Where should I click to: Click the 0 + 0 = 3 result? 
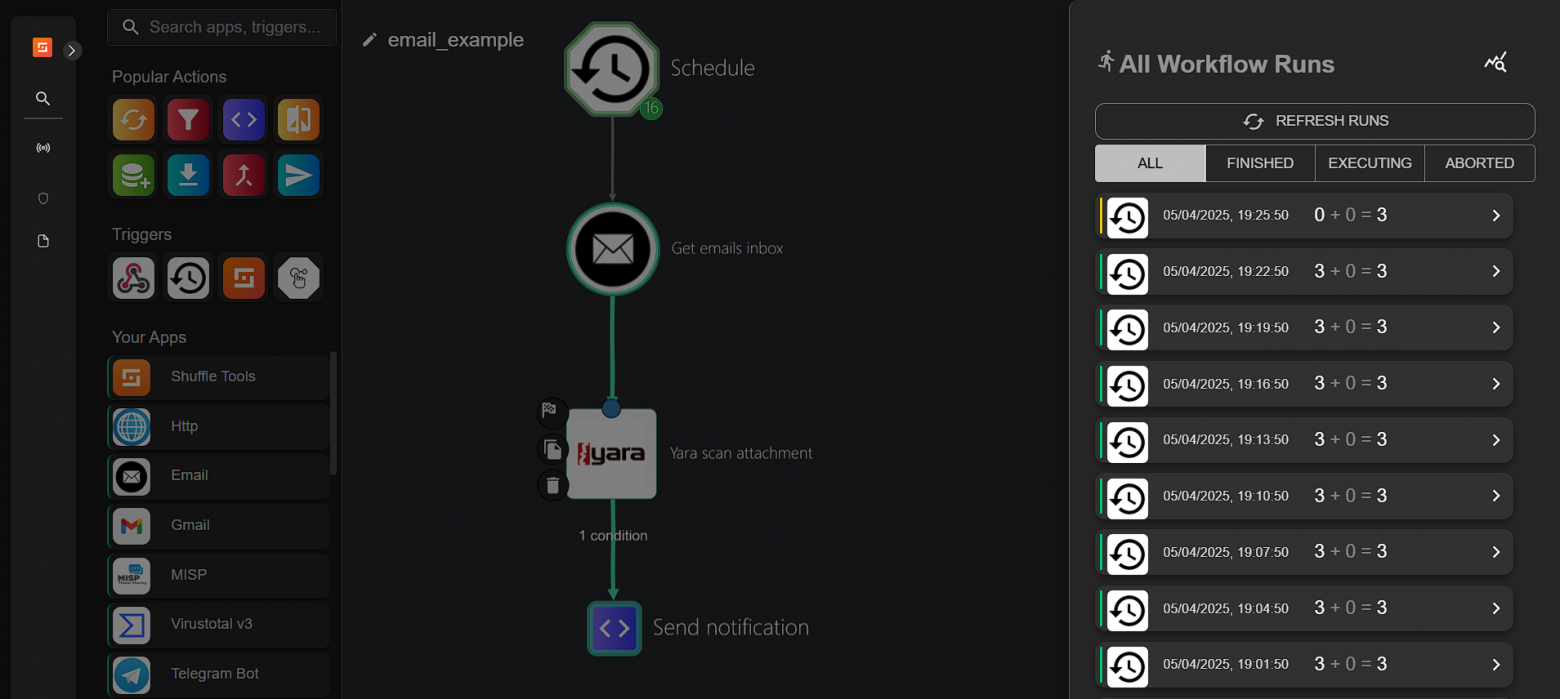tap(1350, 215)
